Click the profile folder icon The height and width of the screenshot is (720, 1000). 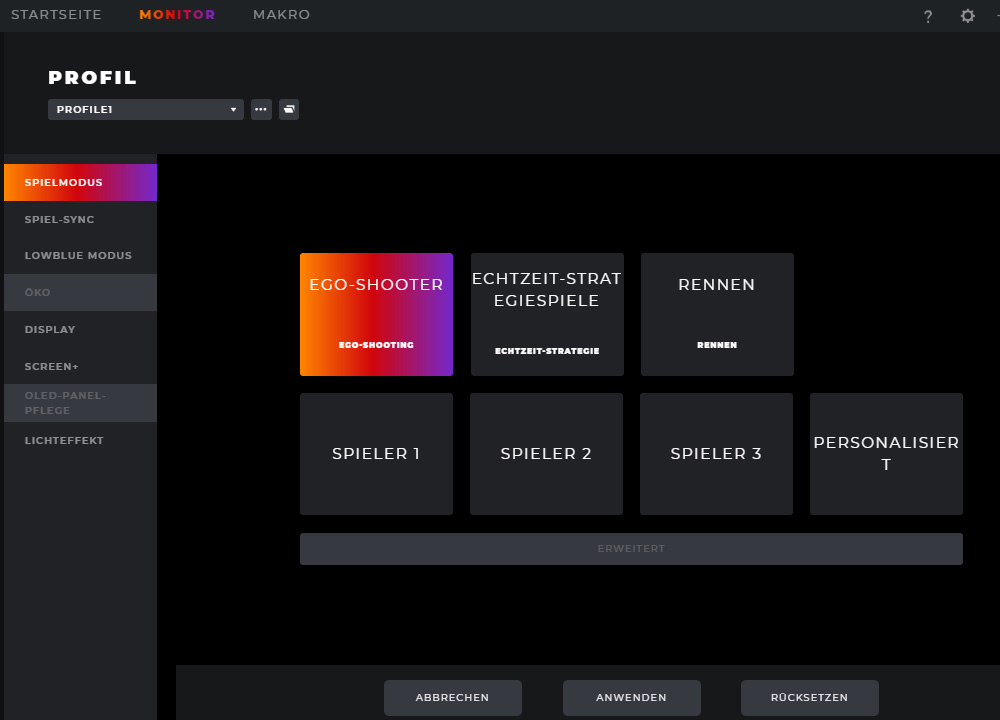pos(288,110)
